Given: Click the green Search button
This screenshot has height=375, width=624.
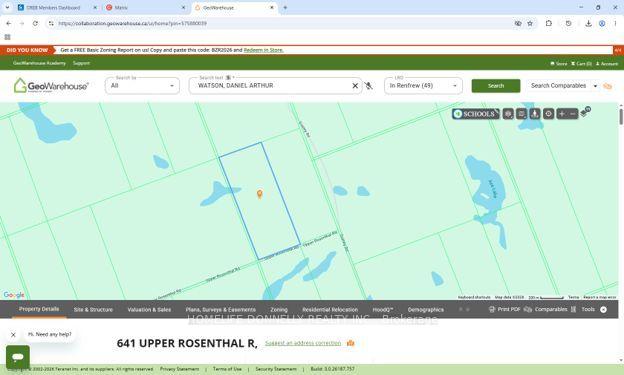Looking at the screenshot, I should tap(496, 86).
